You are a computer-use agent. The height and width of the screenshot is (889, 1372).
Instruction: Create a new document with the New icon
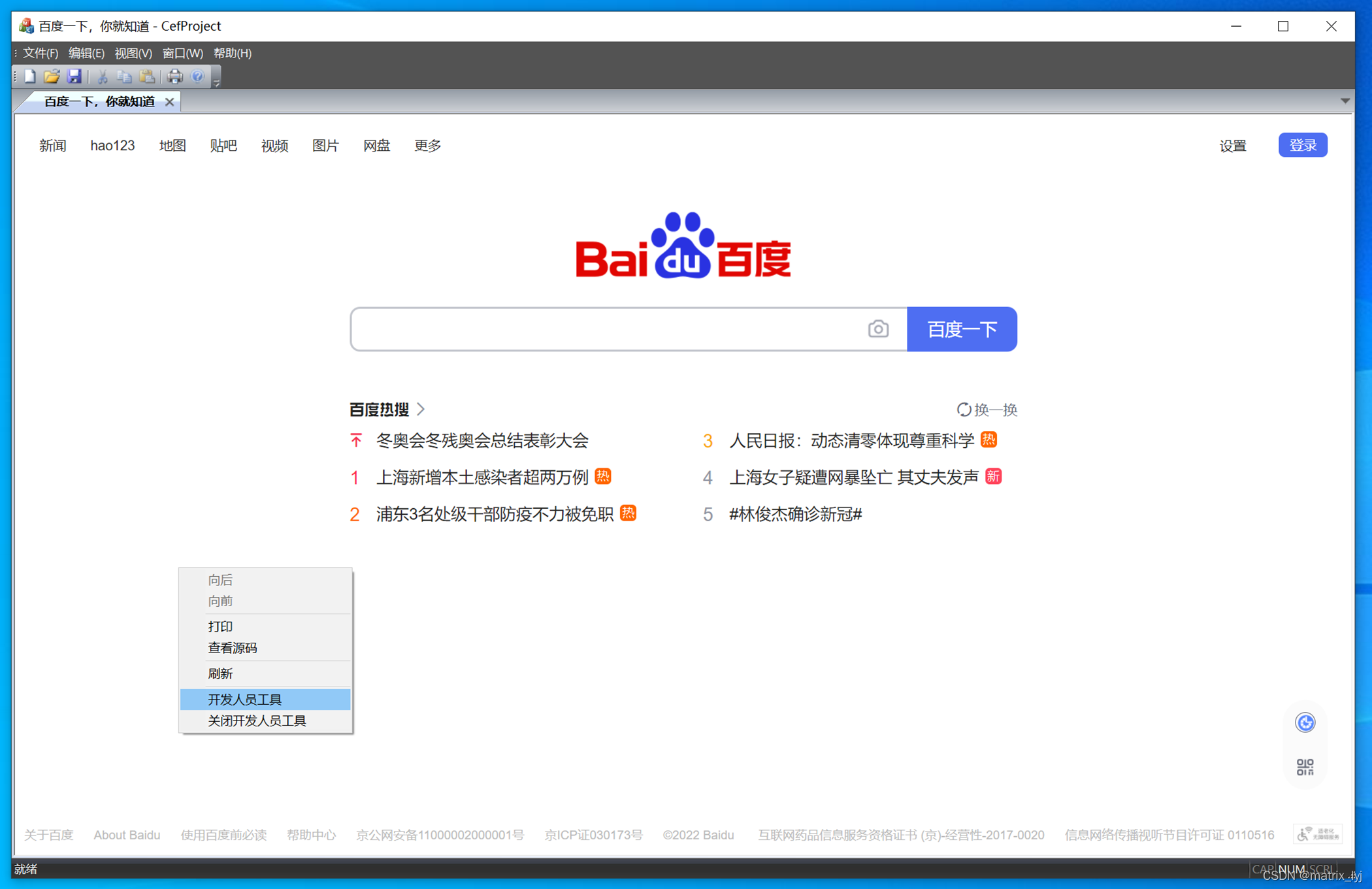pyautogui.click(x=29, y=76)
